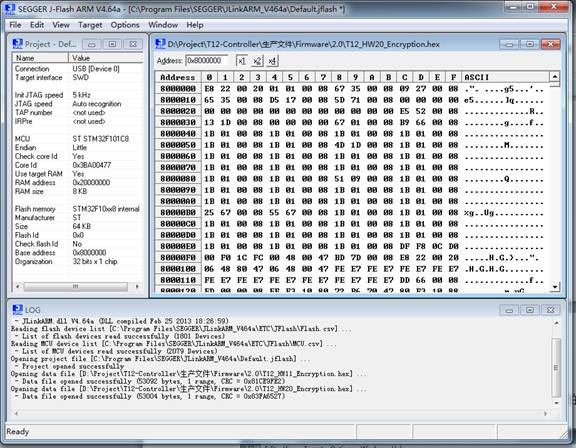
Task: Open the Window menu
Action: coord(163,25)
